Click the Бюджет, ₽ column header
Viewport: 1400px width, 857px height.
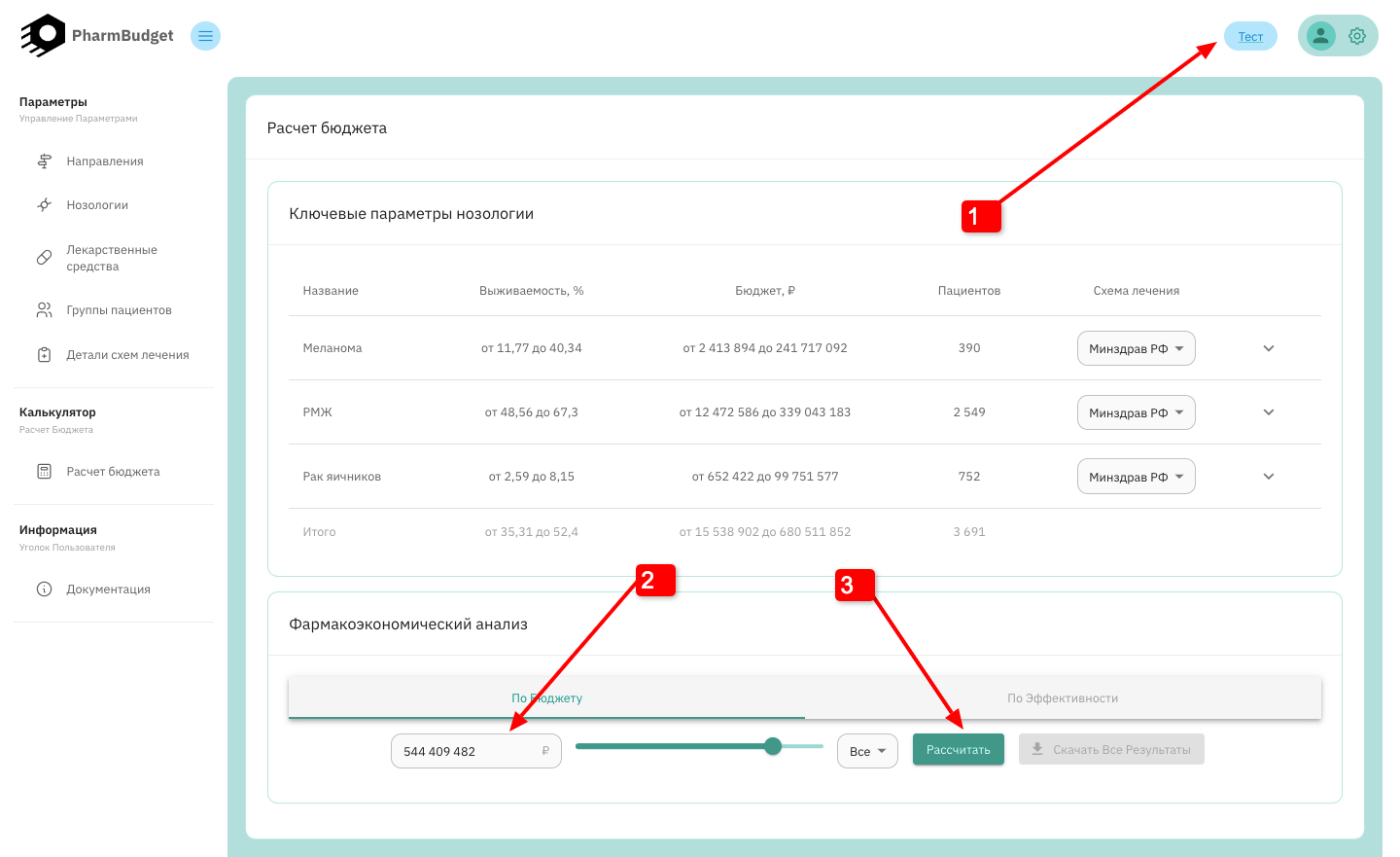(x=765, y=291)
